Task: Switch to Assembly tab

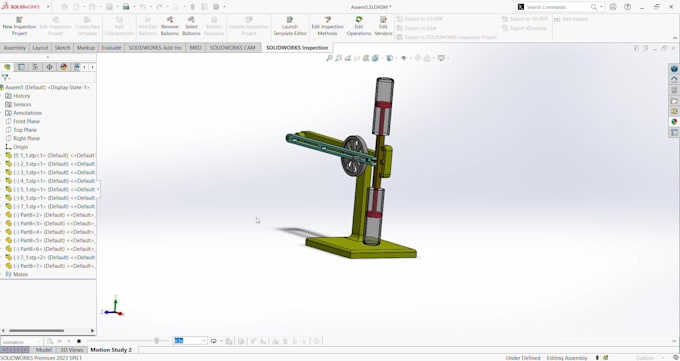Action: point(15,48)
